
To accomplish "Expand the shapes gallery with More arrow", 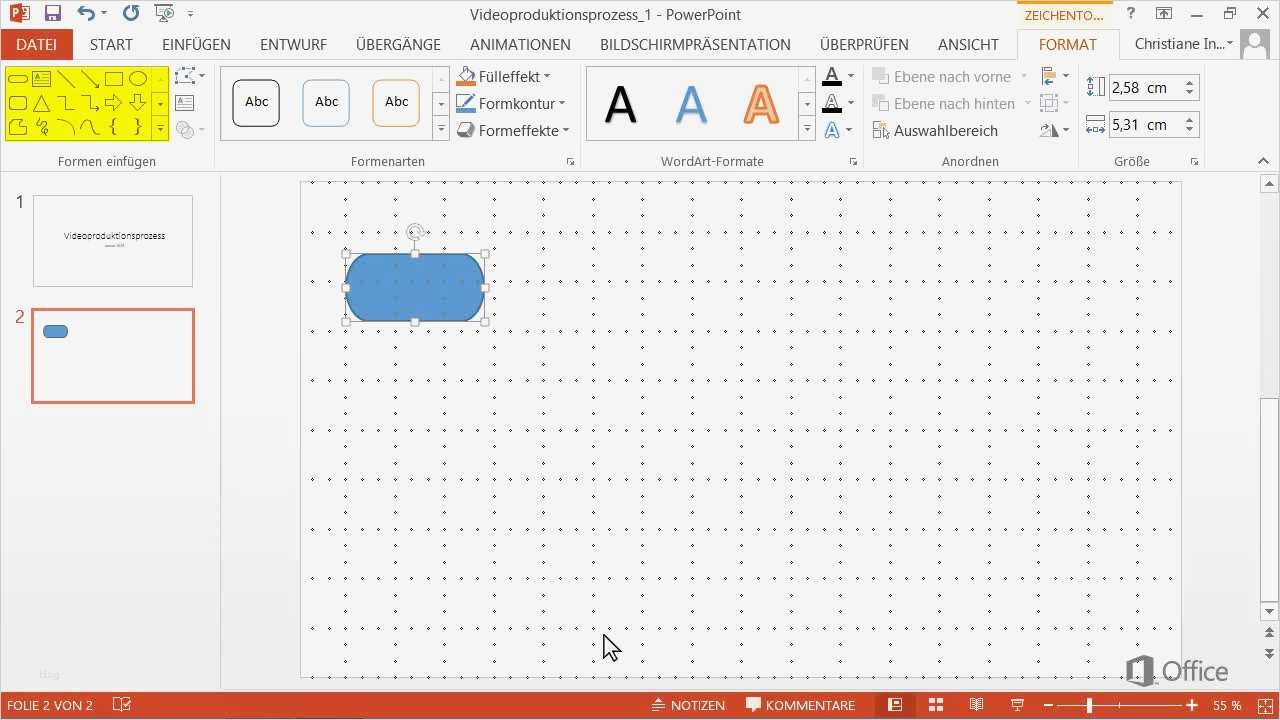I will (160, 128).
